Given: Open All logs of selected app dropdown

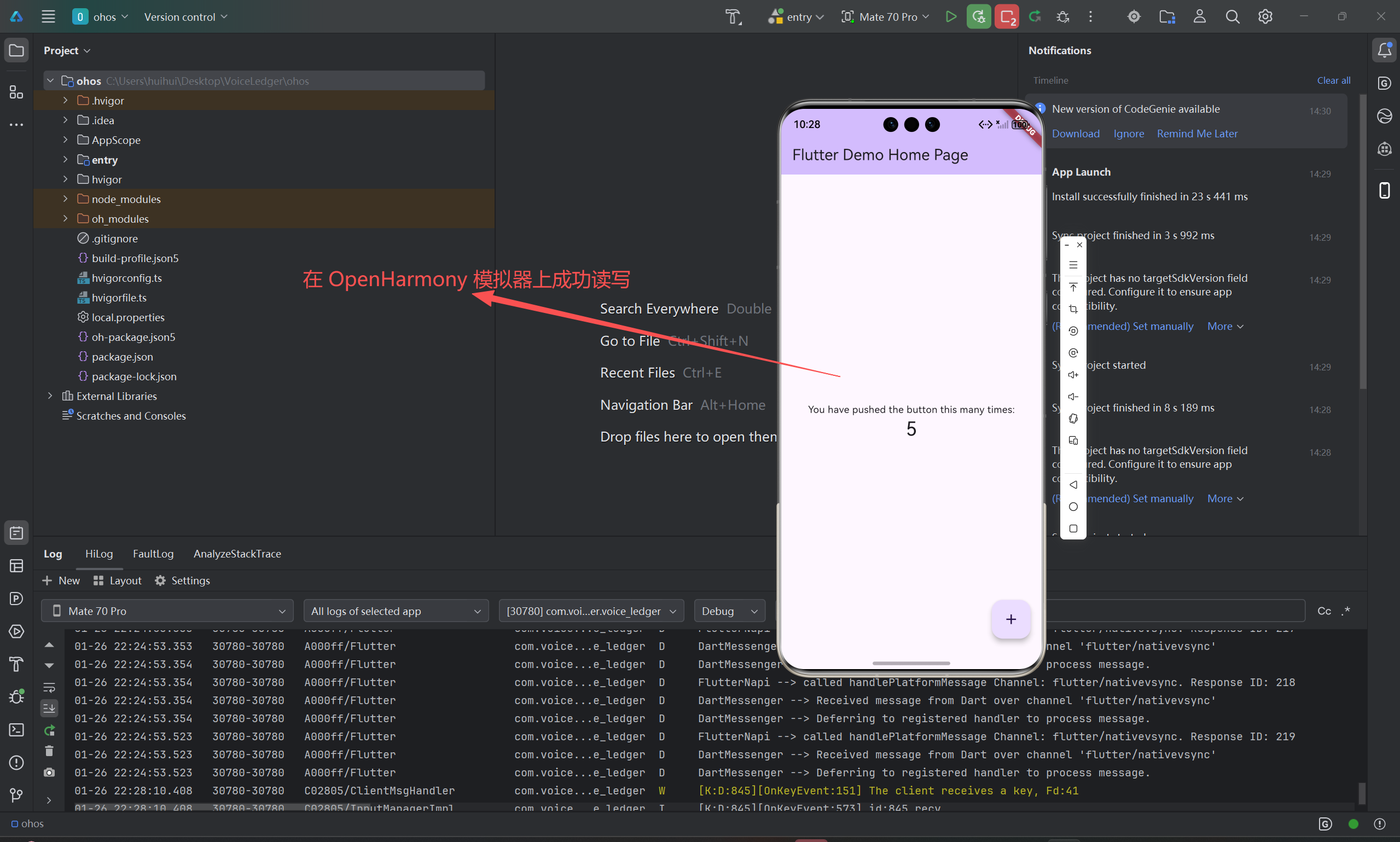Looking at the screenshot, I should 396,611.
